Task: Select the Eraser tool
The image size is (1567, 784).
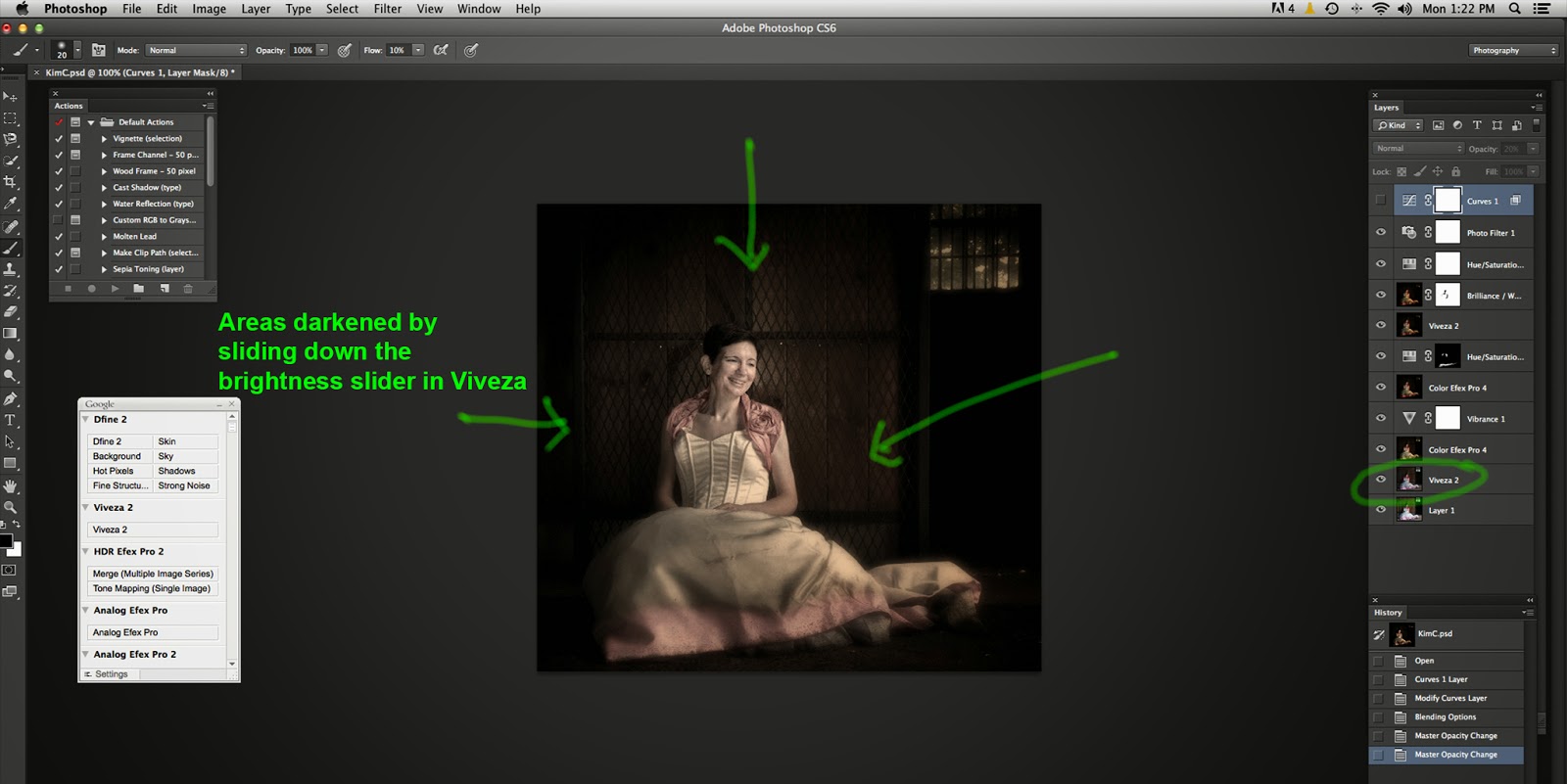Action: coord(10,311)
